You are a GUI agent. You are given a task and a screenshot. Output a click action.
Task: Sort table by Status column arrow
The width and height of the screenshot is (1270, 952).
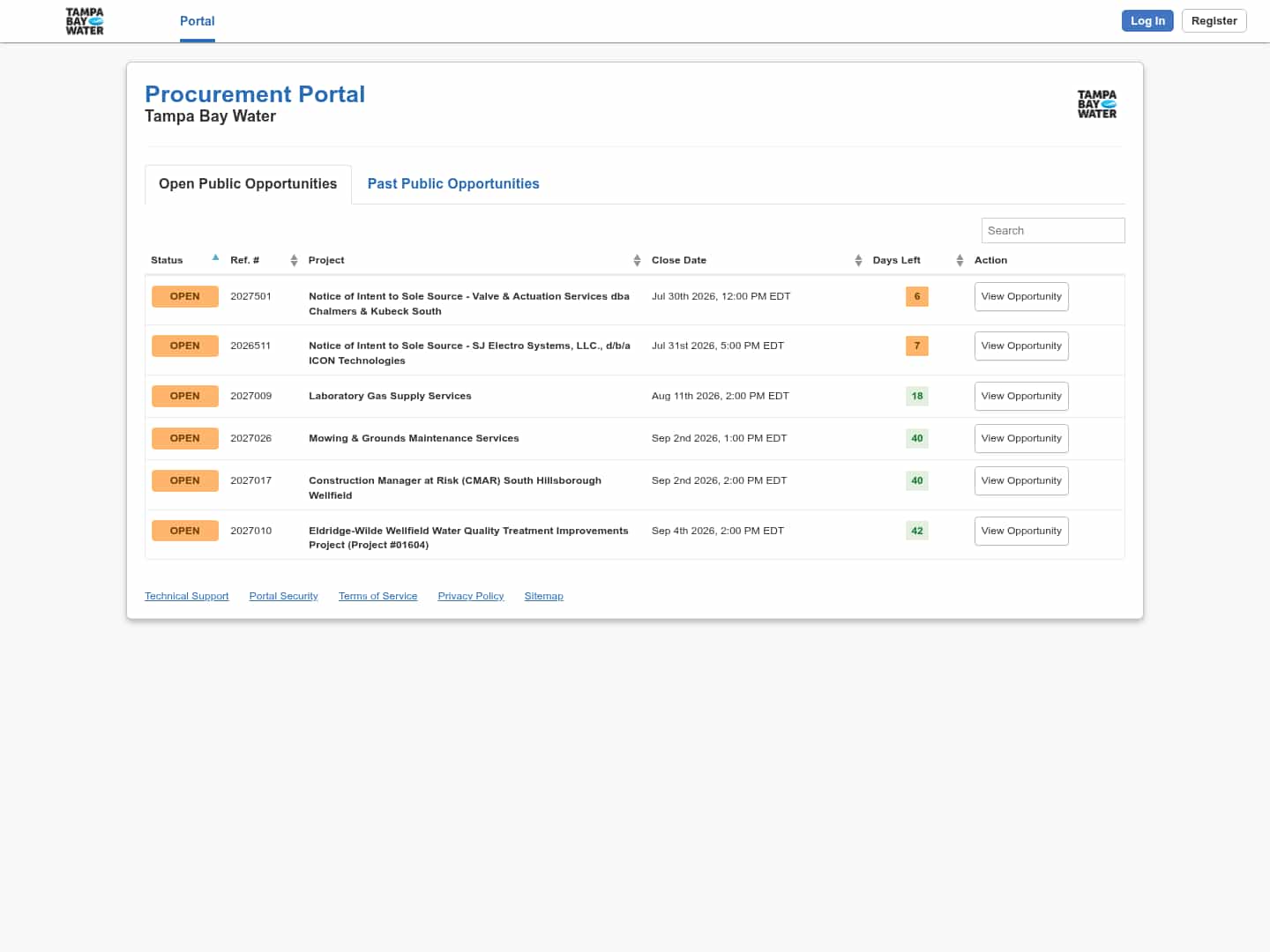pyautogui.click(x=215, y=258)
